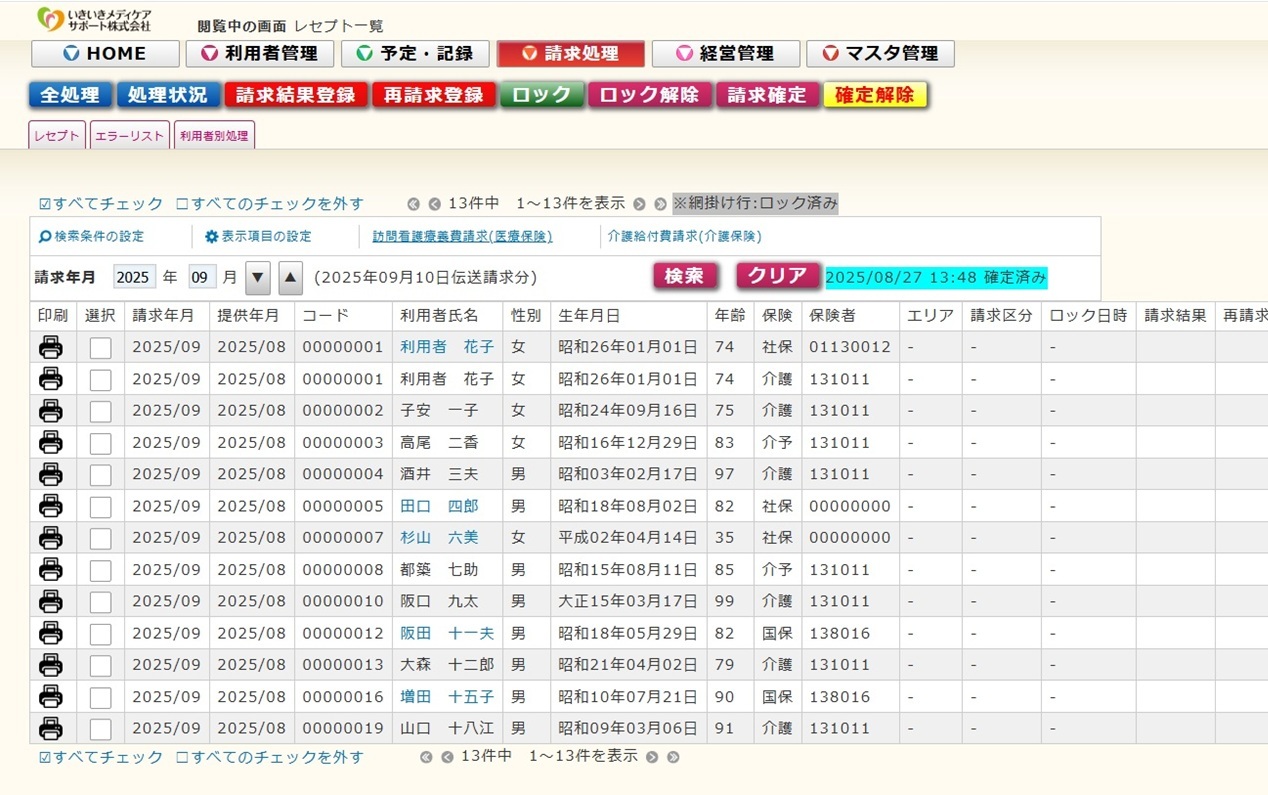The image size is (1268, 795).
Task: Open the マスタ管理 menu
Action: 880,54
